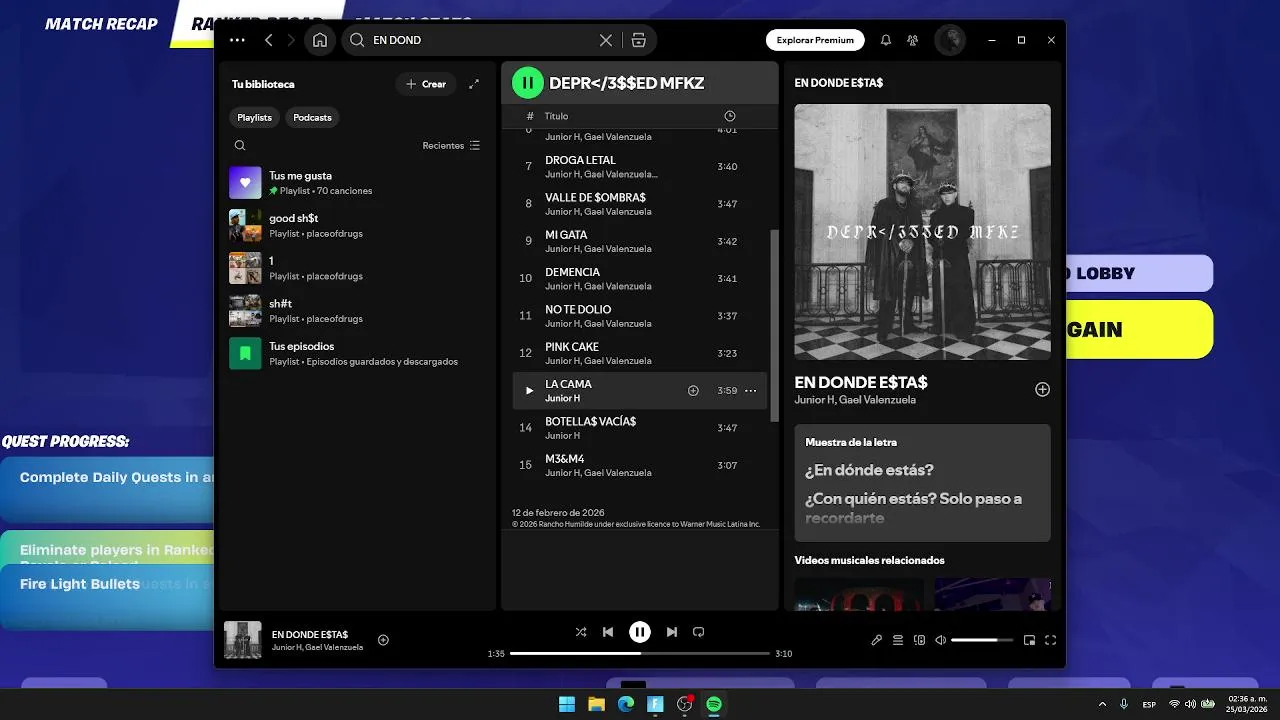Search within Tu biblioteca
This screenshot has width=1280, height=720.
click(x=240, y=145)
